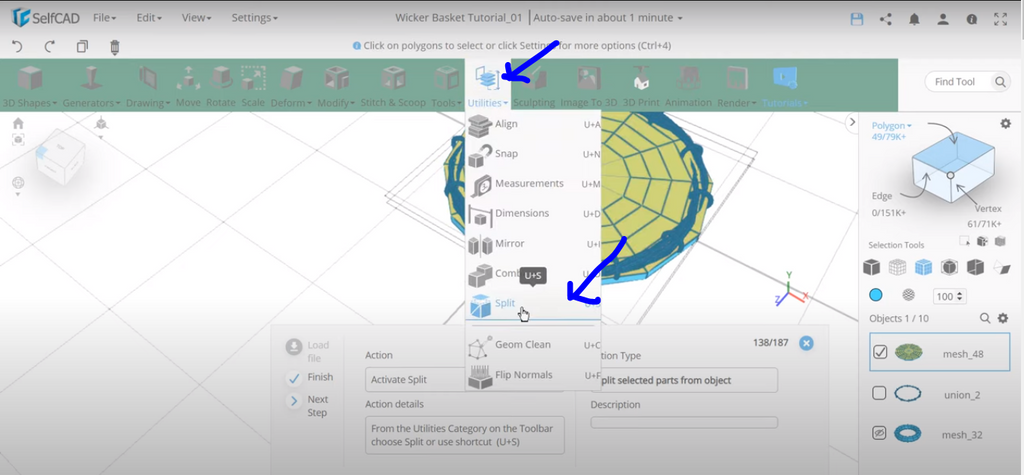Image resolution: width=1024 pixels, height=475 pixels.
Task: Choose Mirror from the Utilities menu
Action: point(533,244)
